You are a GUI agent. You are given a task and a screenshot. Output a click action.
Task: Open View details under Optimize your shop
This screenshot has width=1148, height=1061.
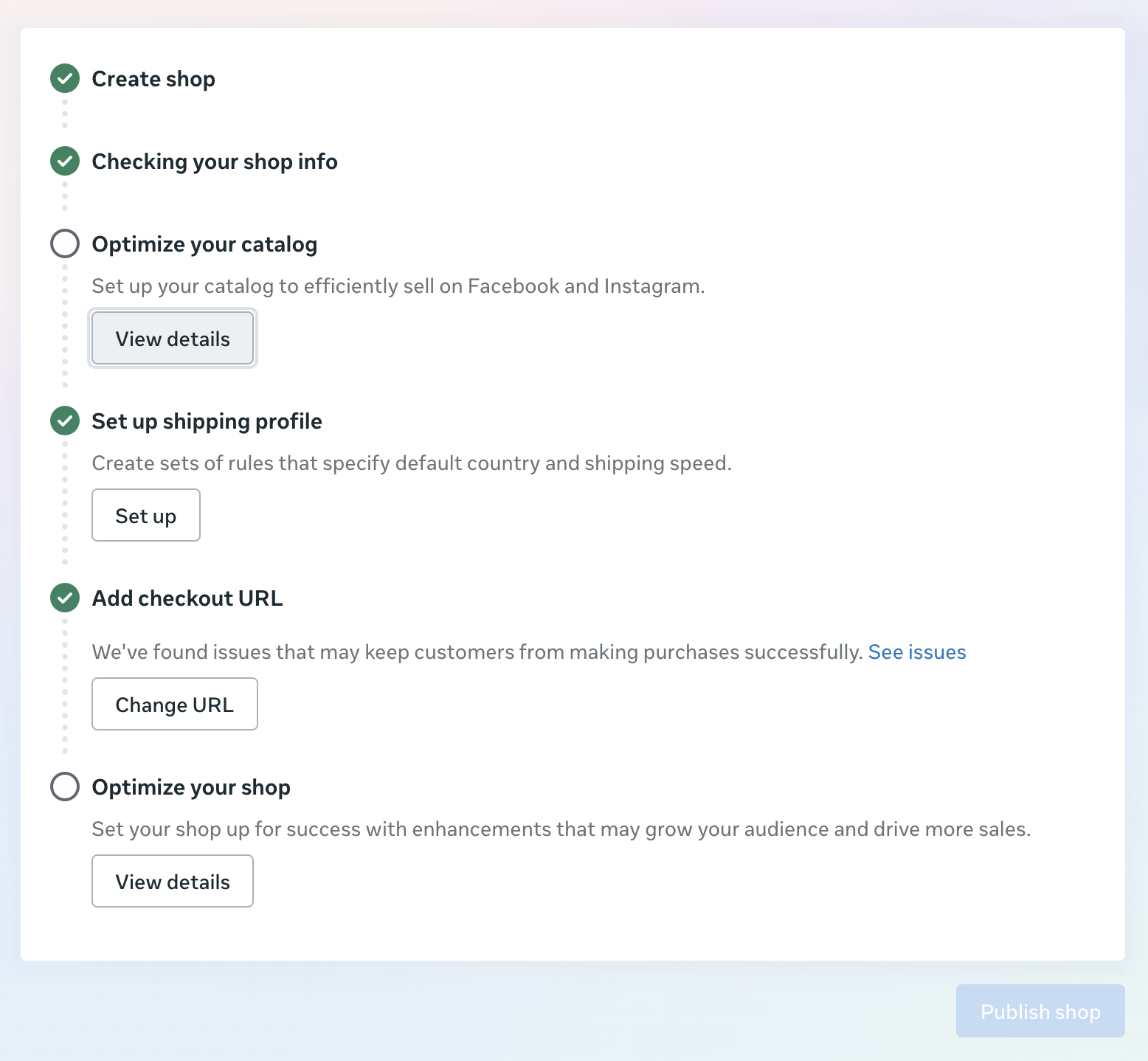tap(173, 882)
